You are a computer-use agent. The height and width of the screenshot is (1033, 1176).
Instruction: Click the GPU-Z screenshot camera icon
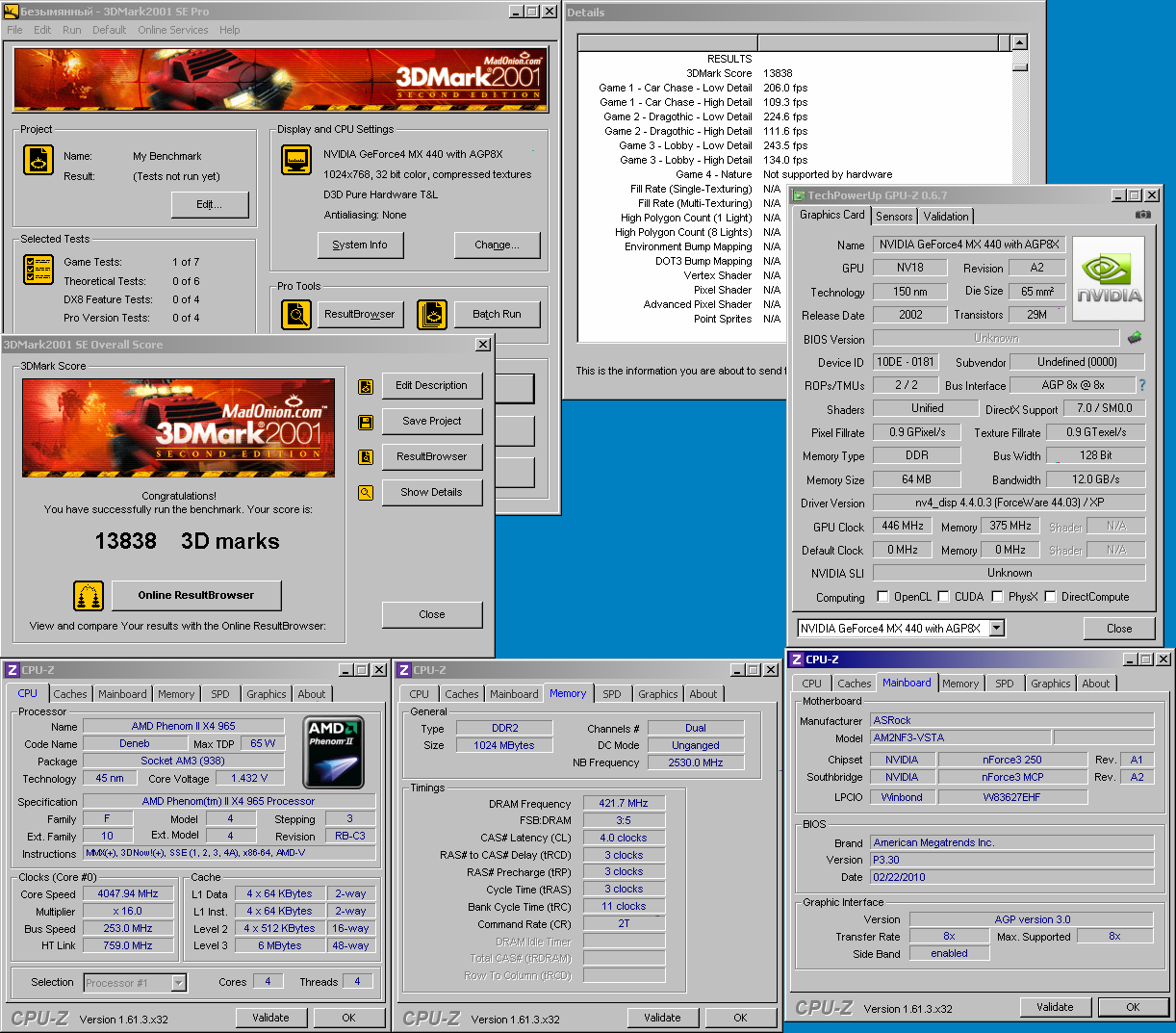tap(1142, 215)
